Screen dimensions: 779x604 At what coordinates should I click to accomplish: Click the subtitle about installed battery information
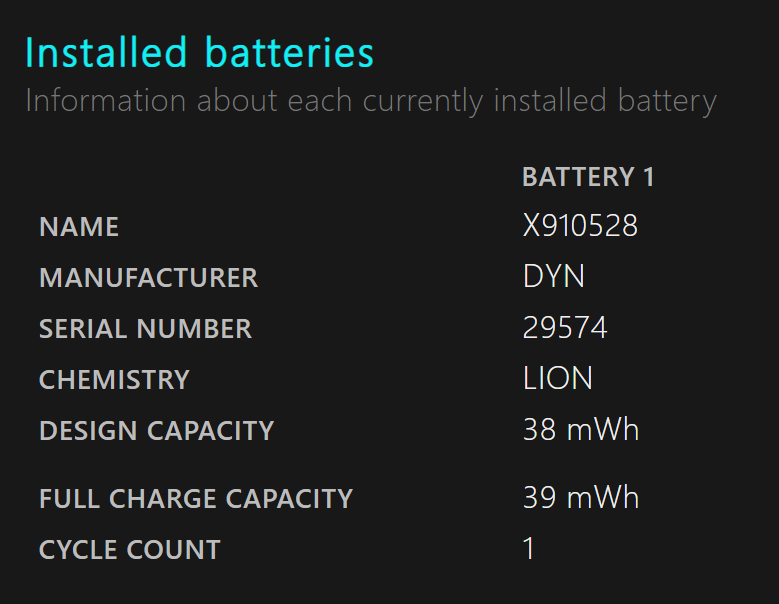point(371,101)
